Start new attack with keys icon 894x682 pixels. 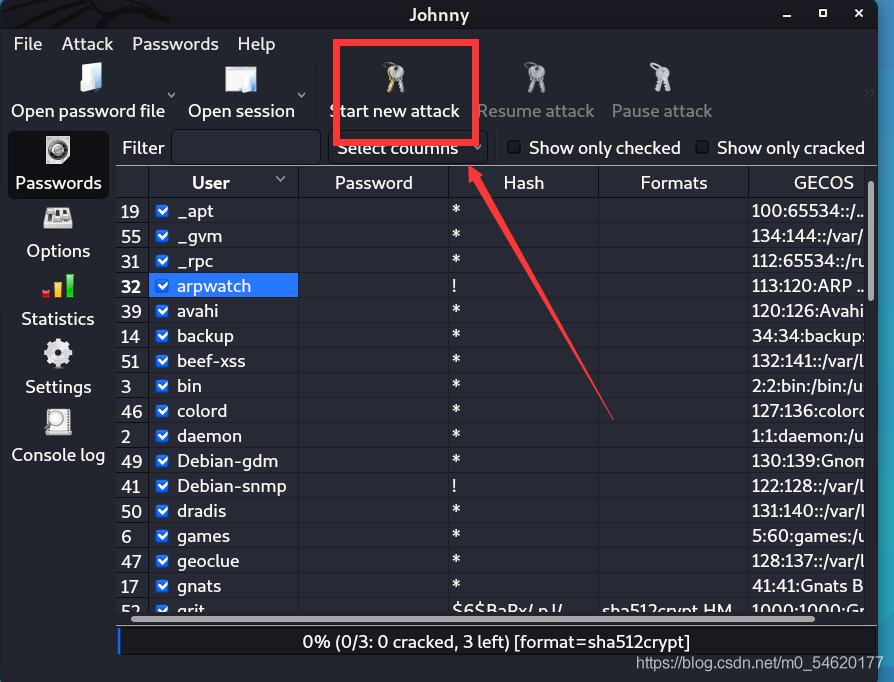point(395,78)
